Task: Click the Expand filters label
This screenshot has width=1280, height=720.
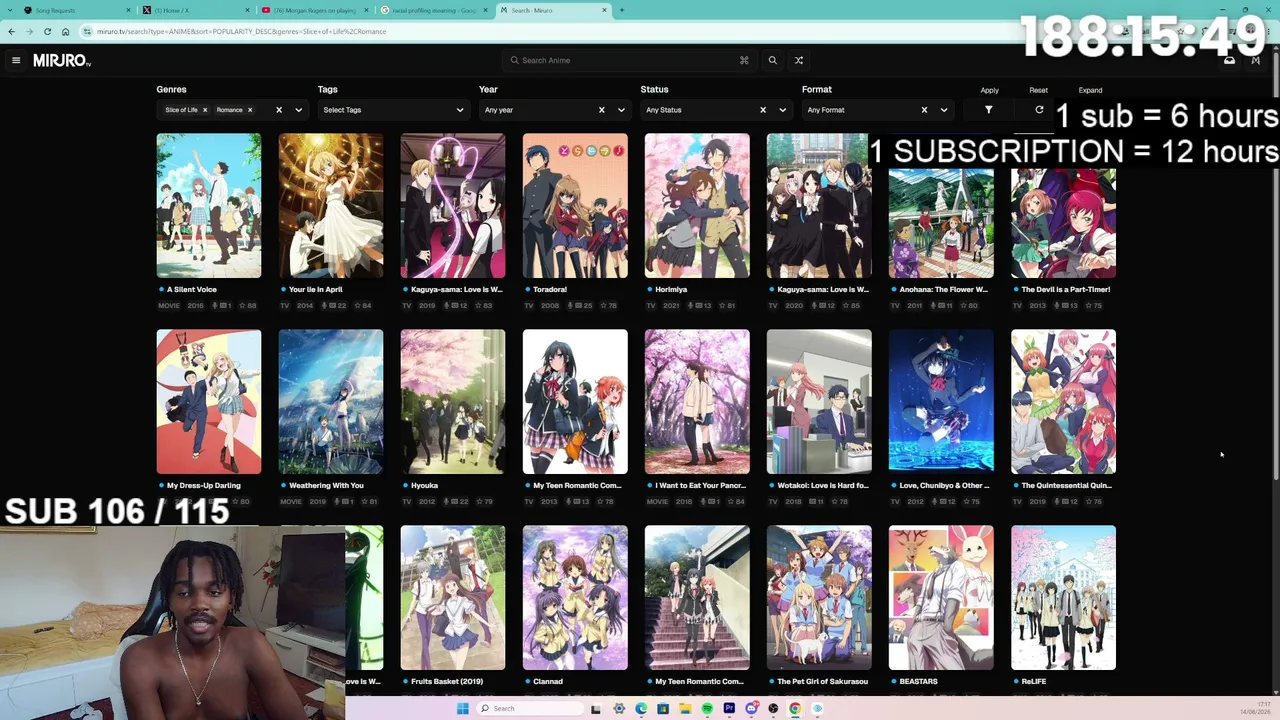Action: click(x=1090, y=90)
